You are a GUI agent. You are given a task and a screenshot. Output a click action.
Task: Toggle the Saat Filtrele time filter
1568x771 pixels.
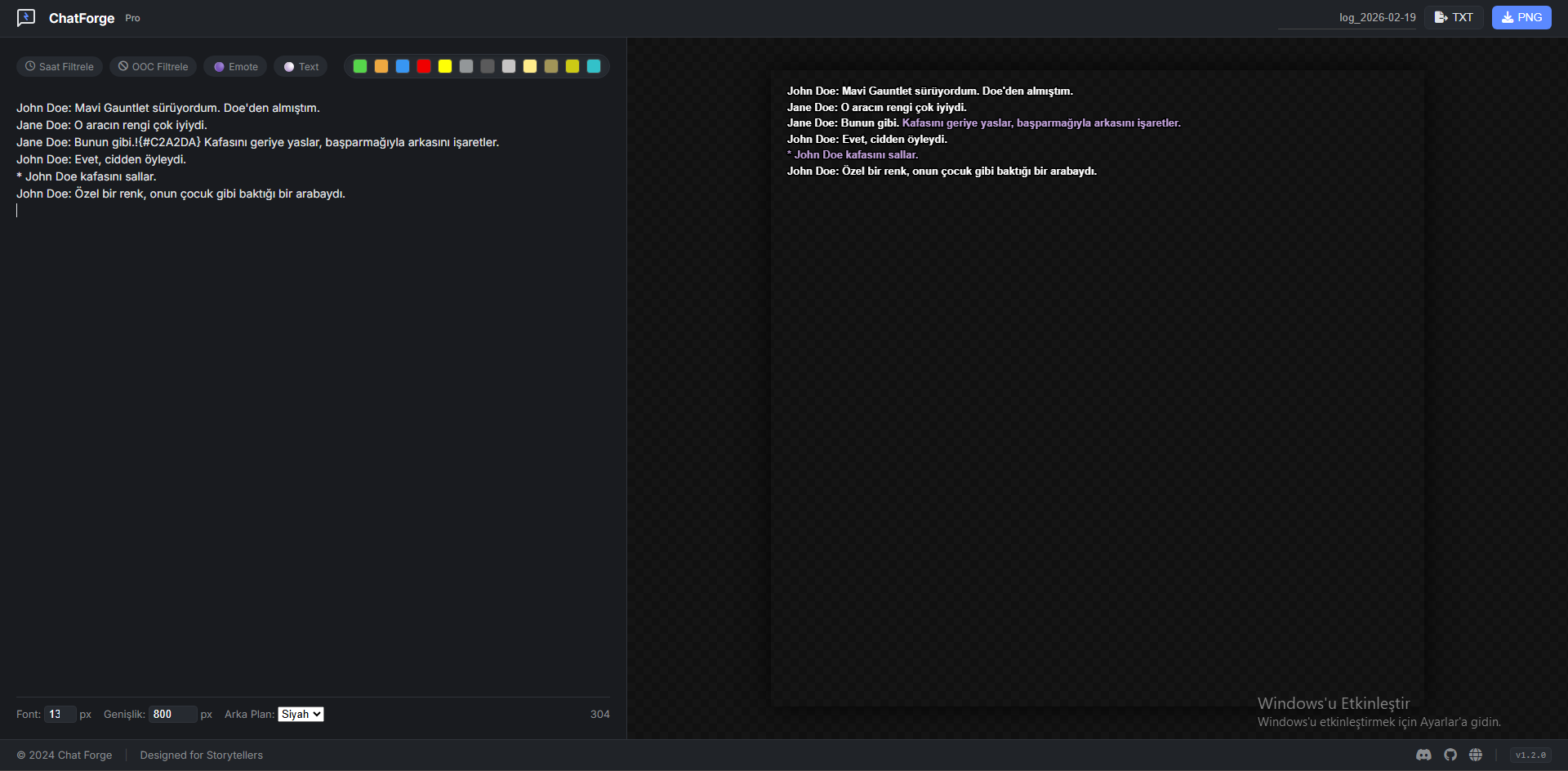pos(60,67)
